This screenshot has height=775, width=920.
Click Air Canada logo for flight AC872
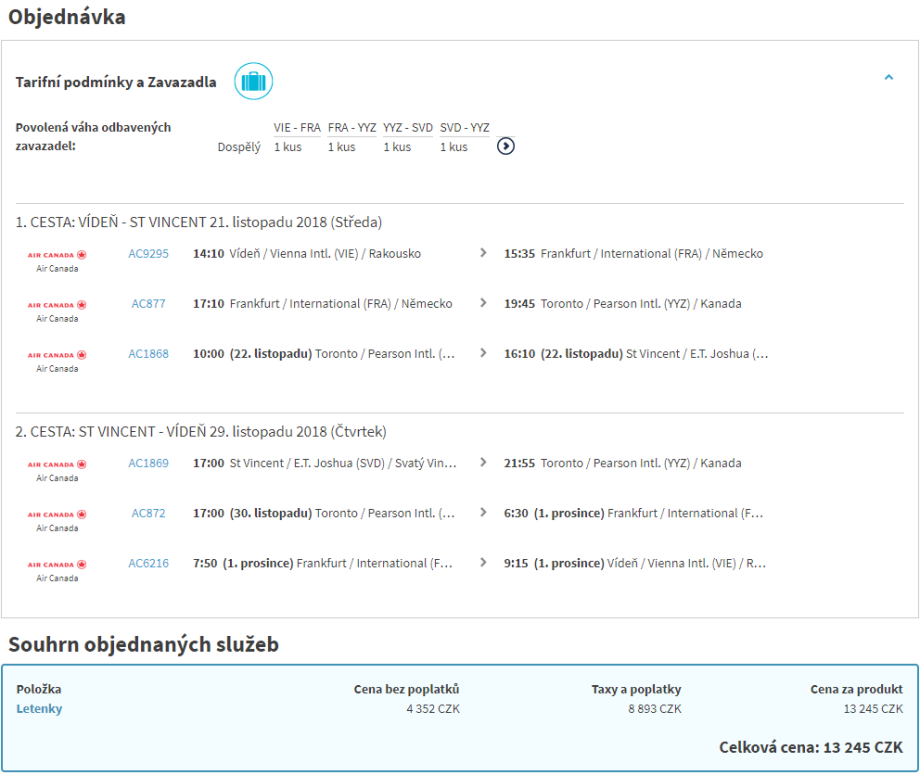pos(57,515)
